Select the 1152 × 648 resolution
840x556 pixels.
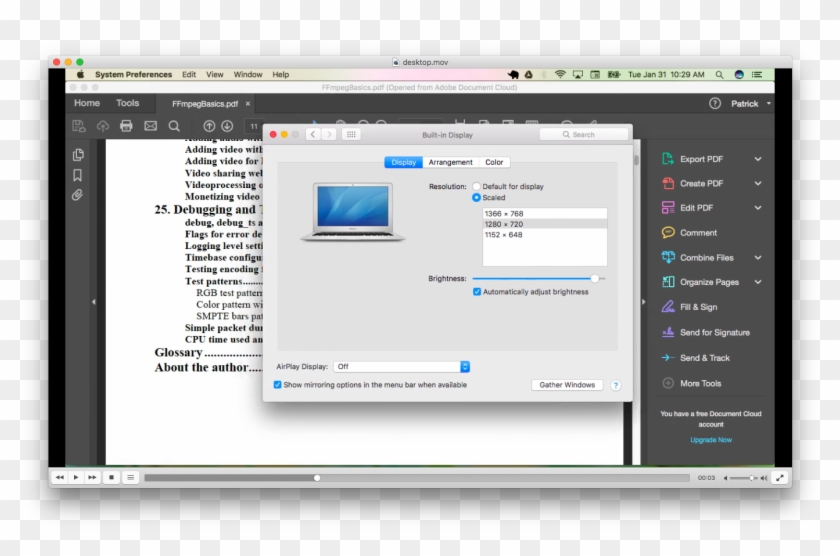[x=545, y=235]
